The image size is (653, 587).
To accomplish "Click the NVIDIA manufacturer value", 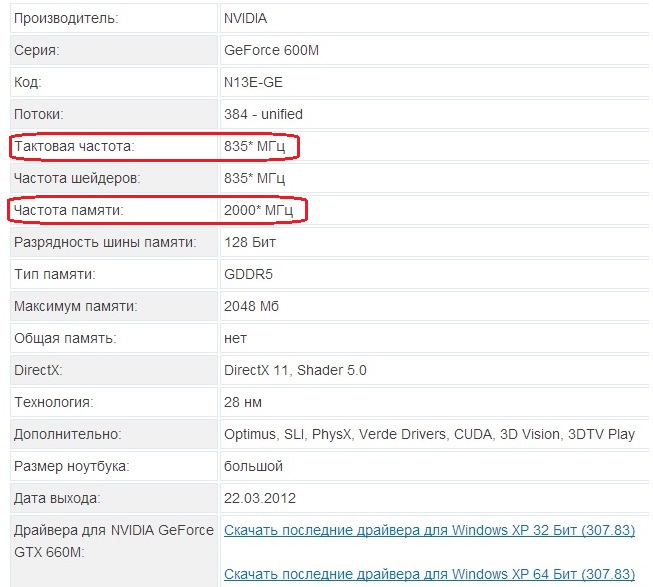I will (x=245, y=18).
